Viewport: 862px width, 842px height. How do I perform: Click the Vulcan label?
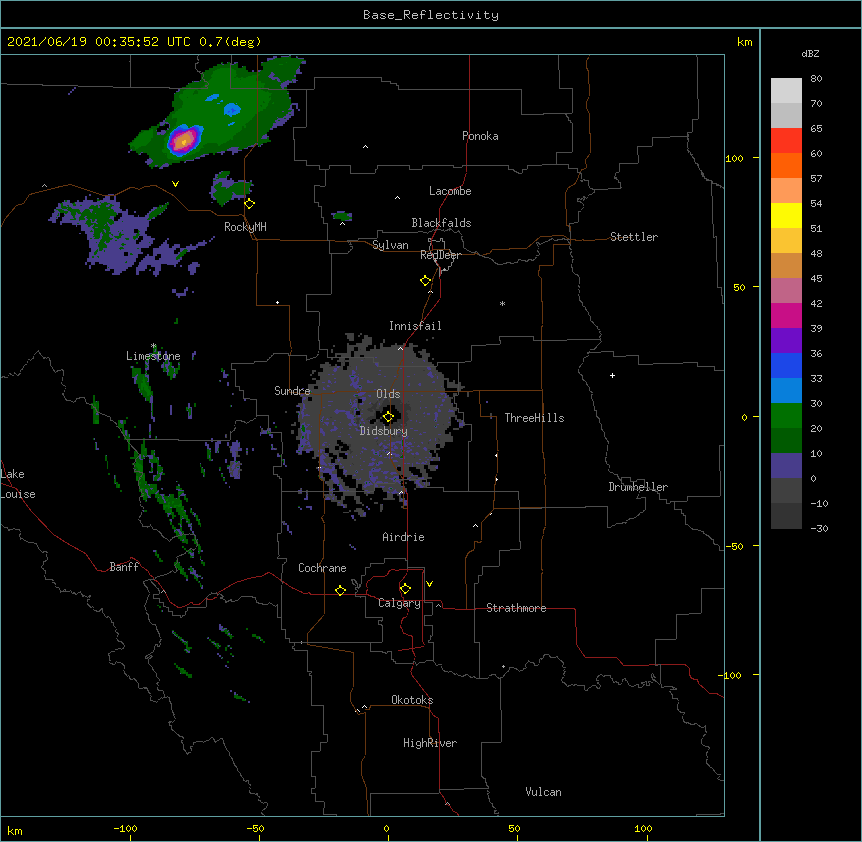(x=543, y=792)
